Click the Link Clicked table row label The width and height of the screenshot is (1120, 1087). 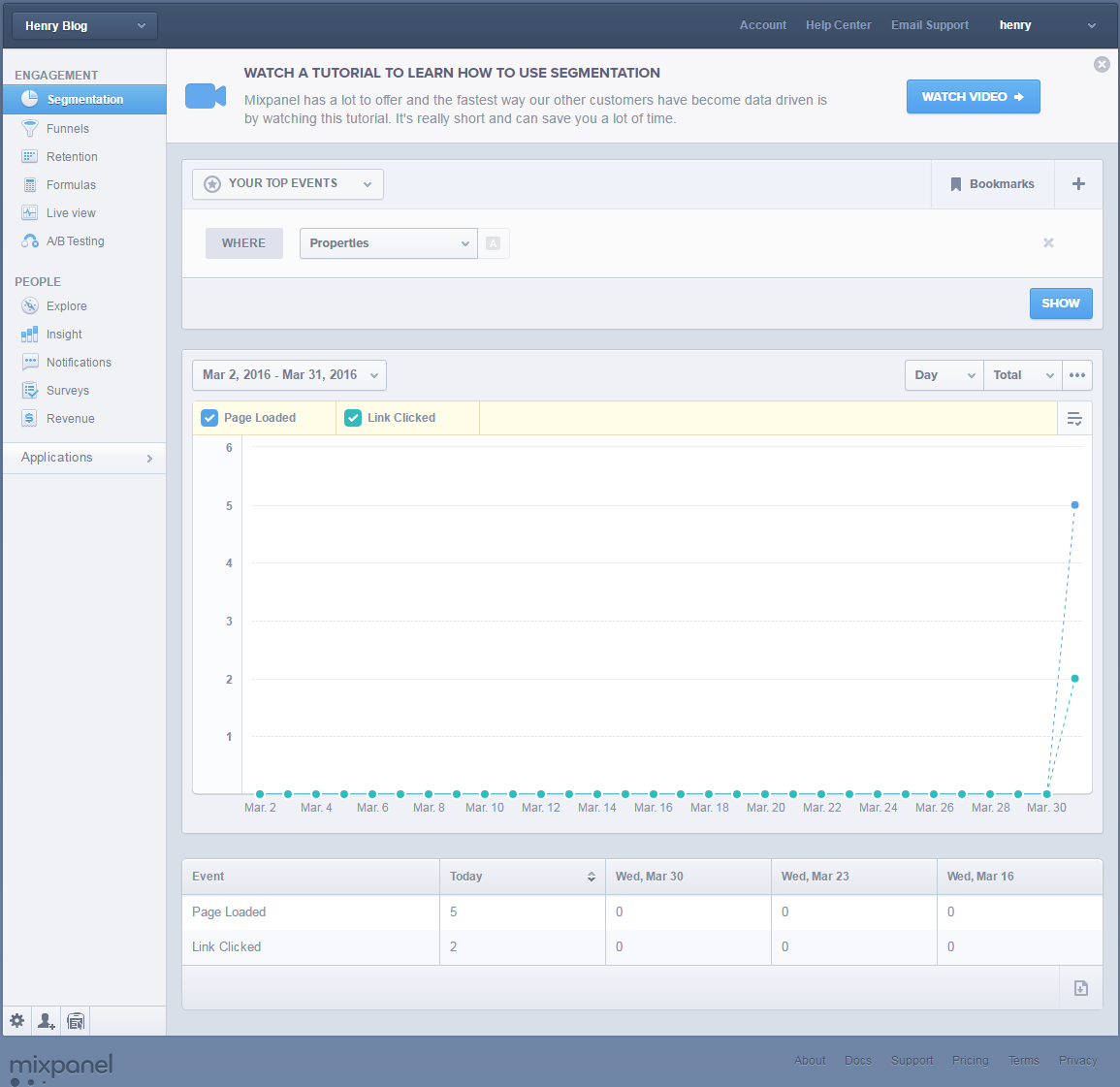(227, 947)
